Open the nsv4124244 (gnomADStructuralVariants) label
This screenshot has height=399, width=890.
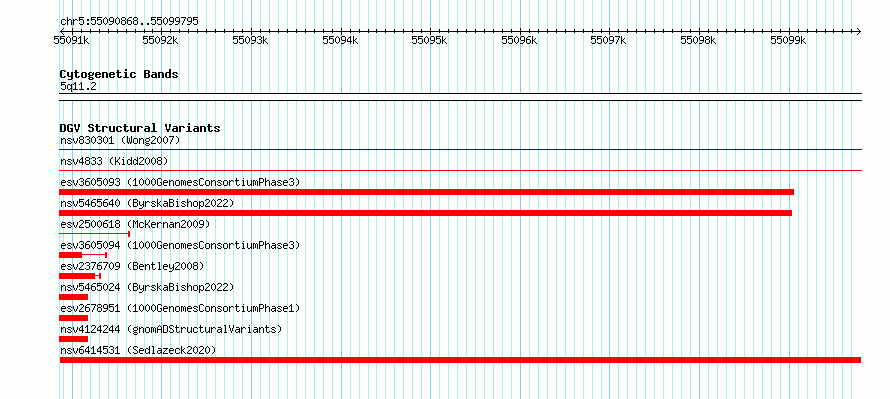(171, 329)
